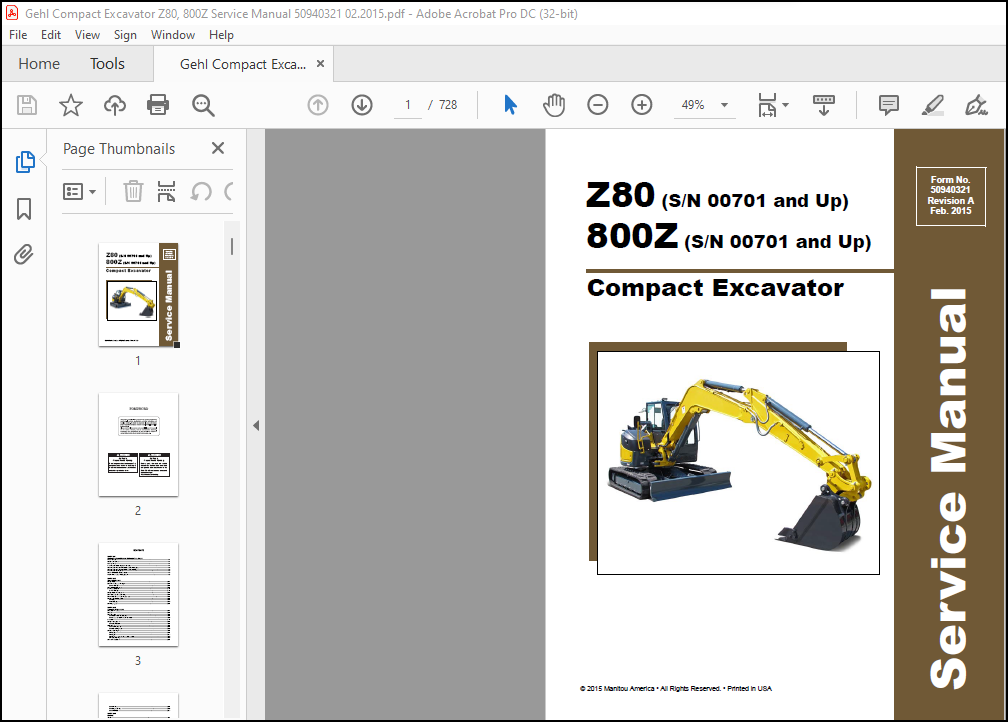Image resolution: width=1008 pixels, height=722 pixels.
Task: Expand fit page options arrow
Action: tap(786, 105)
